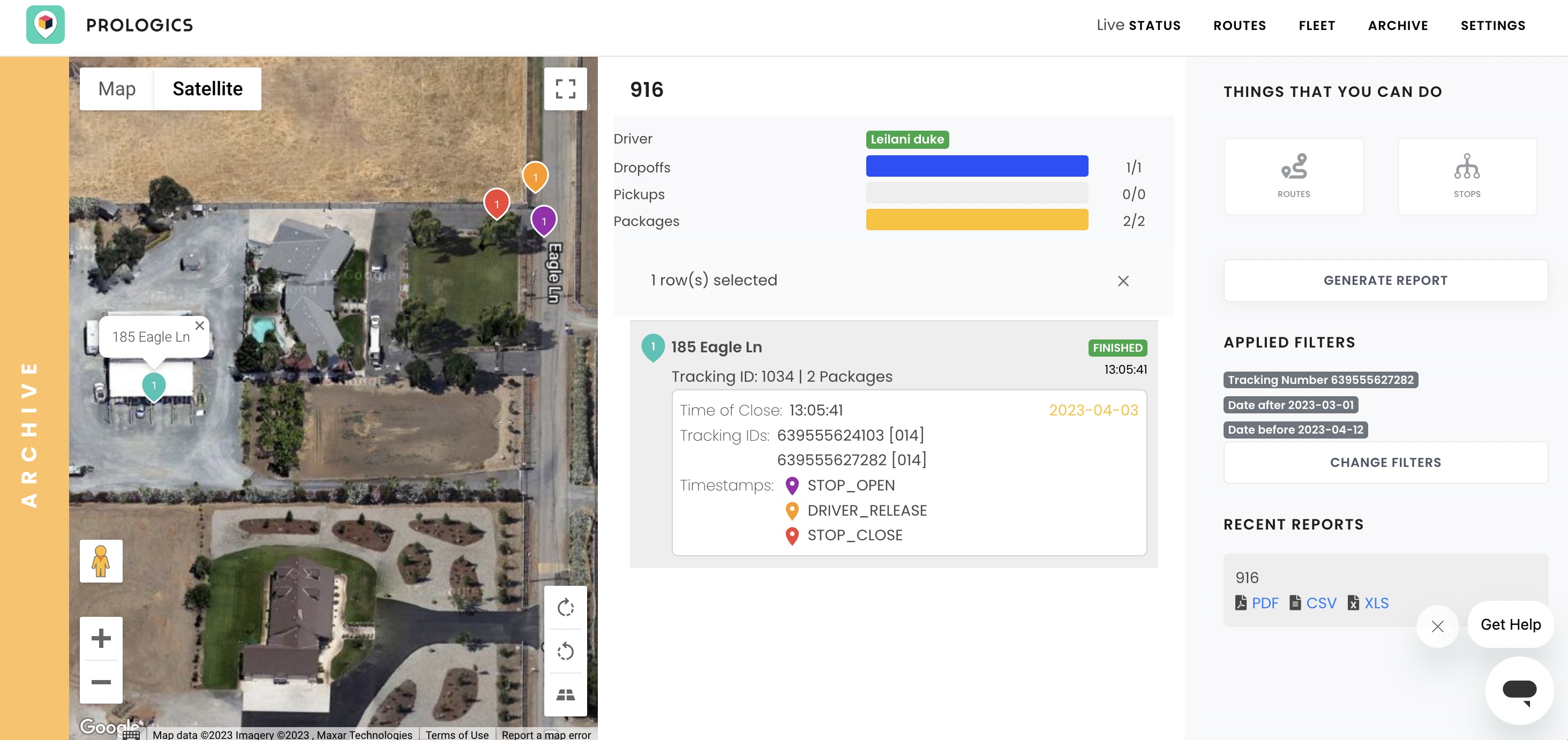Switch map to Map view

click(117, 89)
